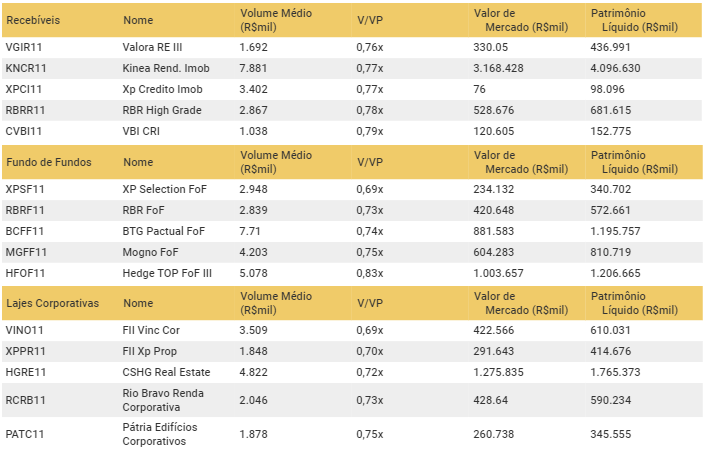Viewport: 706px width, 452px height.
Task: Click the MGFF11 ticker cell
Action: (25, 252)
